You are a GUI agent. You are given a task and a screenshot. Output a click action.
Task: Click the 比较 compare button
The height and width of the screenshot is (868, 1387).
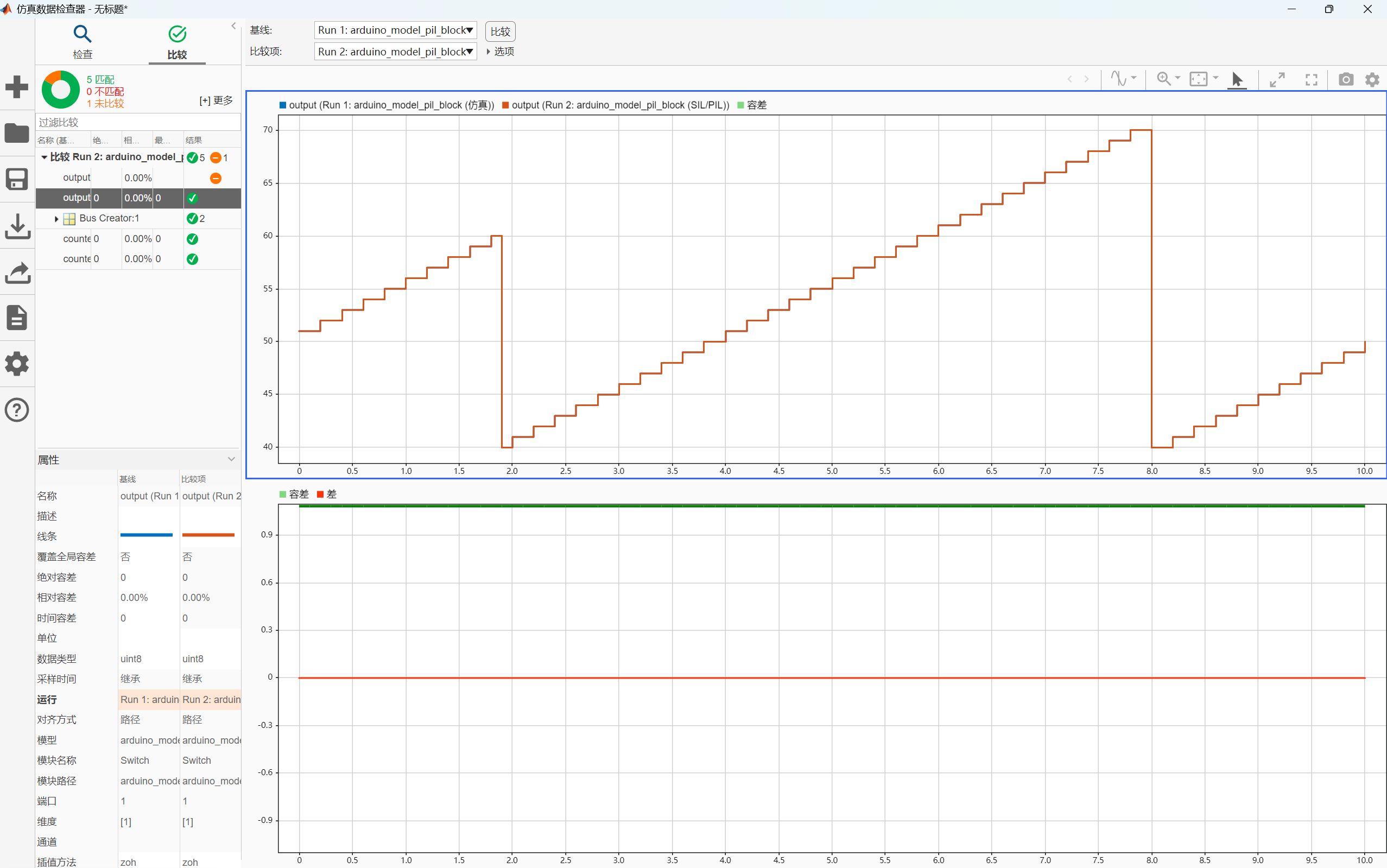pos(500,31)
